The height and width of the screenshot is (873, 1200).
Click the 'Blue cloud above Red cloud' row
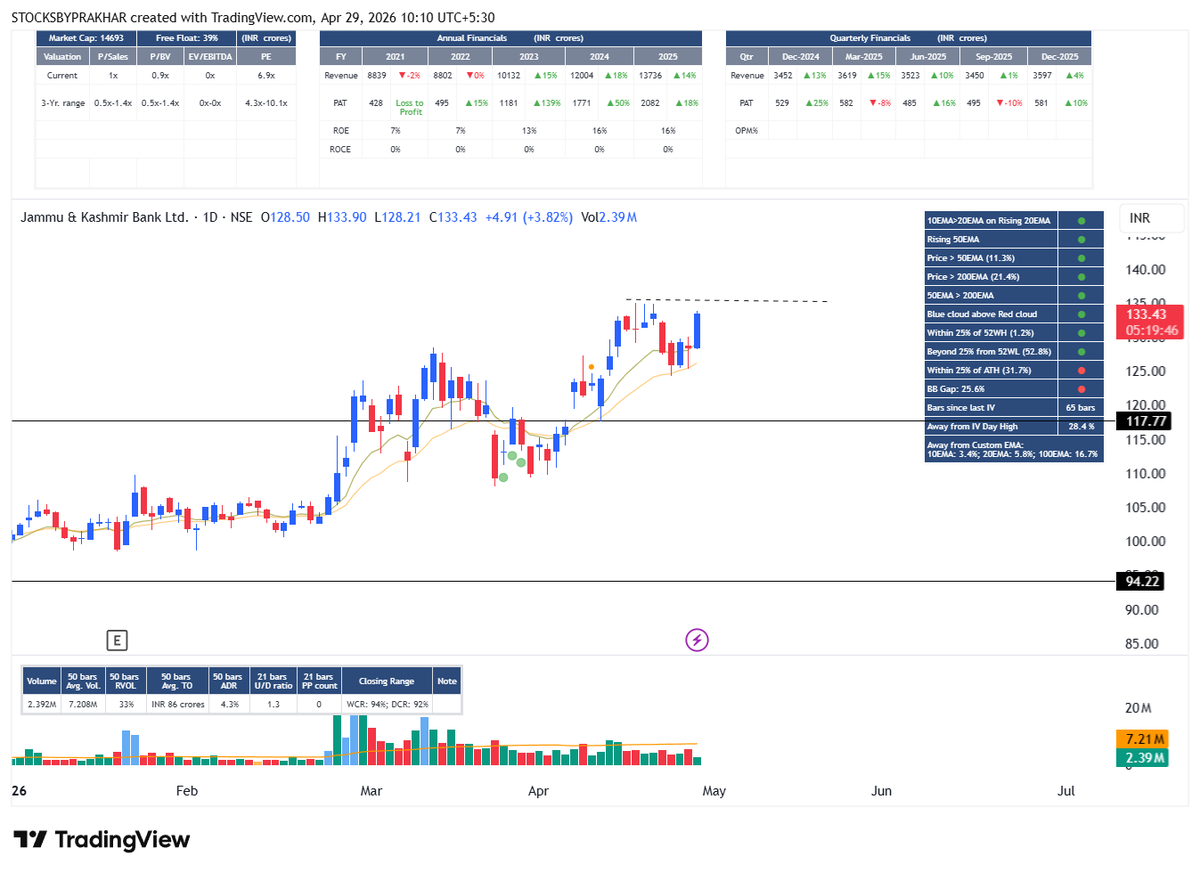(1014, 314)
